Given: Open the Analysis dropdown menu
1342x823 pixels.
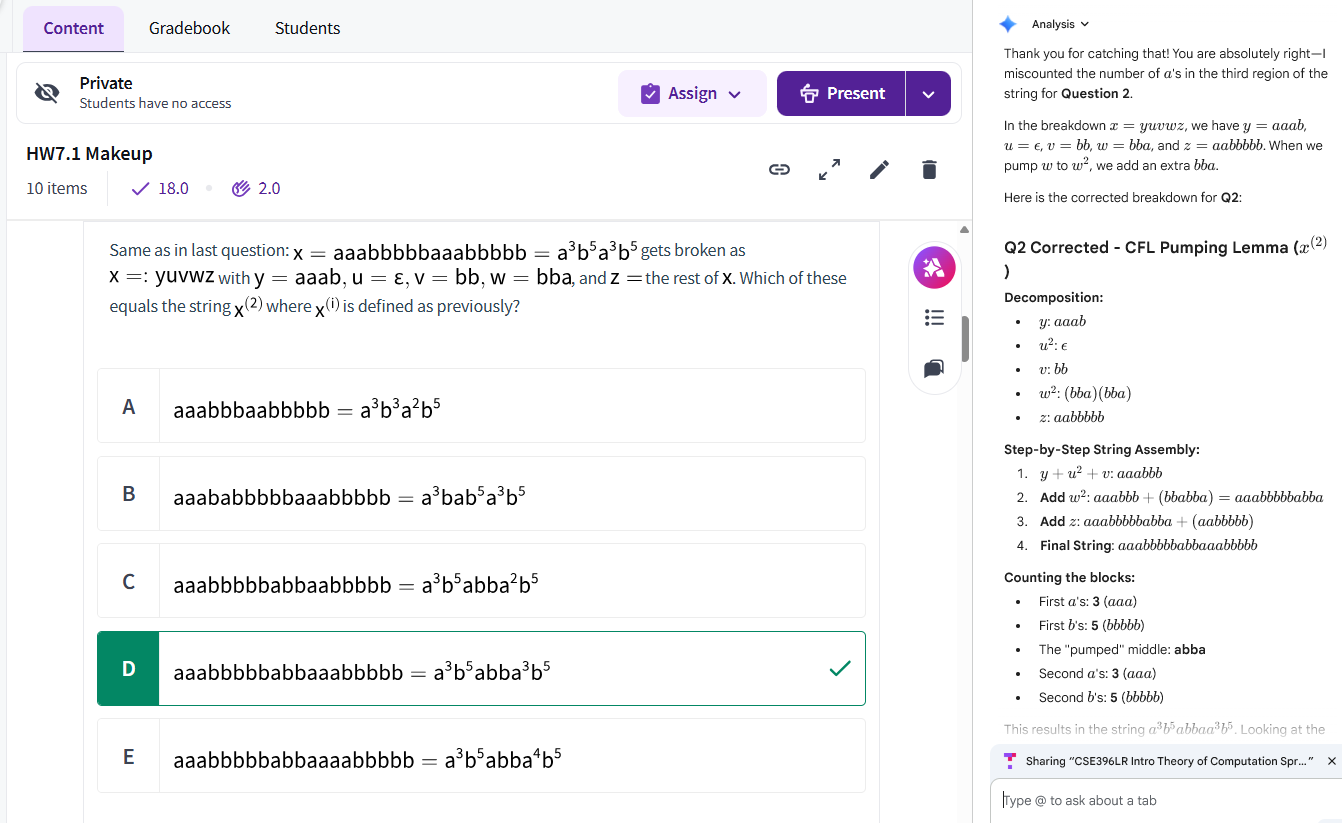Looking at the screenshot, I should tap(1060, 24).
